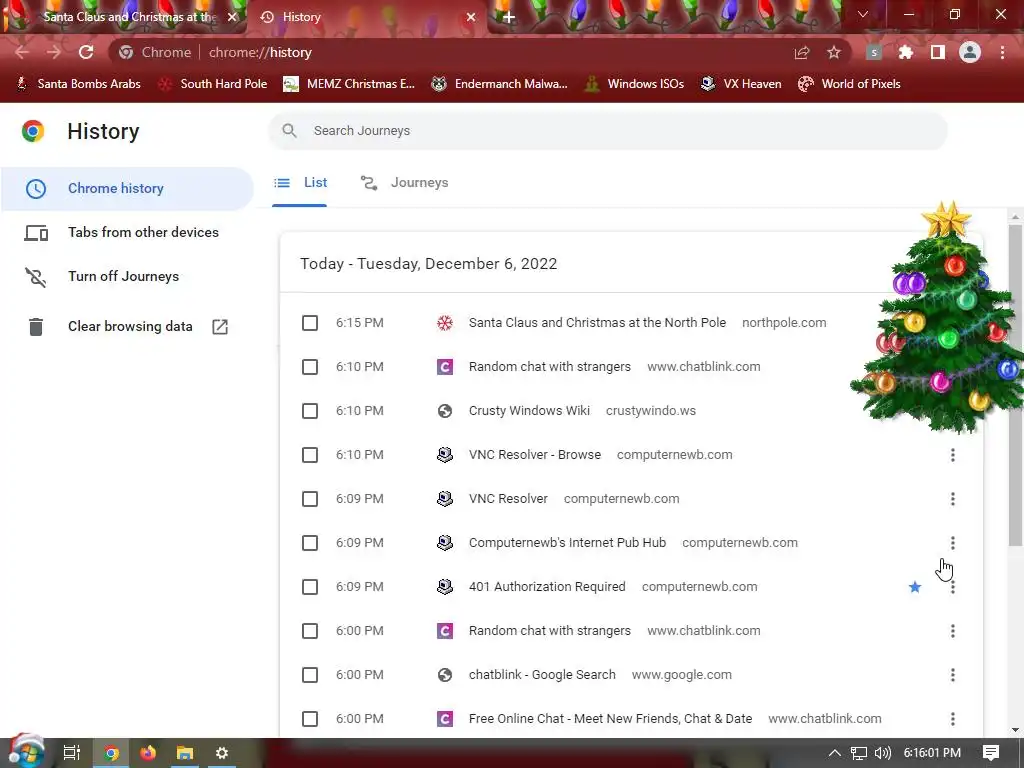Open Firefox from the taskbar

(148, 753)
